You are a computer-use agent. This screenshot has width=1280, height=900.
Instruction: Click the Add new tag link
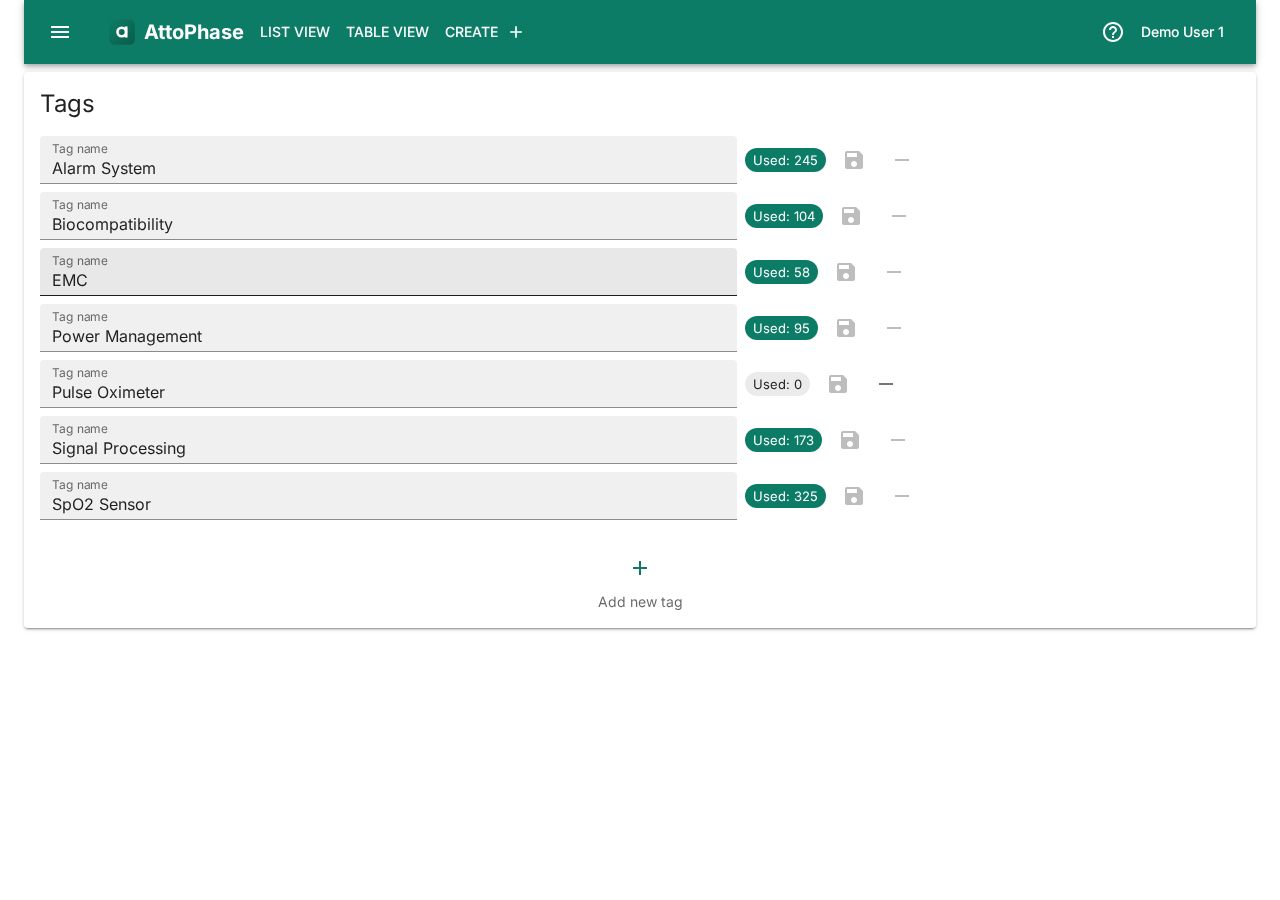(640, 601)
